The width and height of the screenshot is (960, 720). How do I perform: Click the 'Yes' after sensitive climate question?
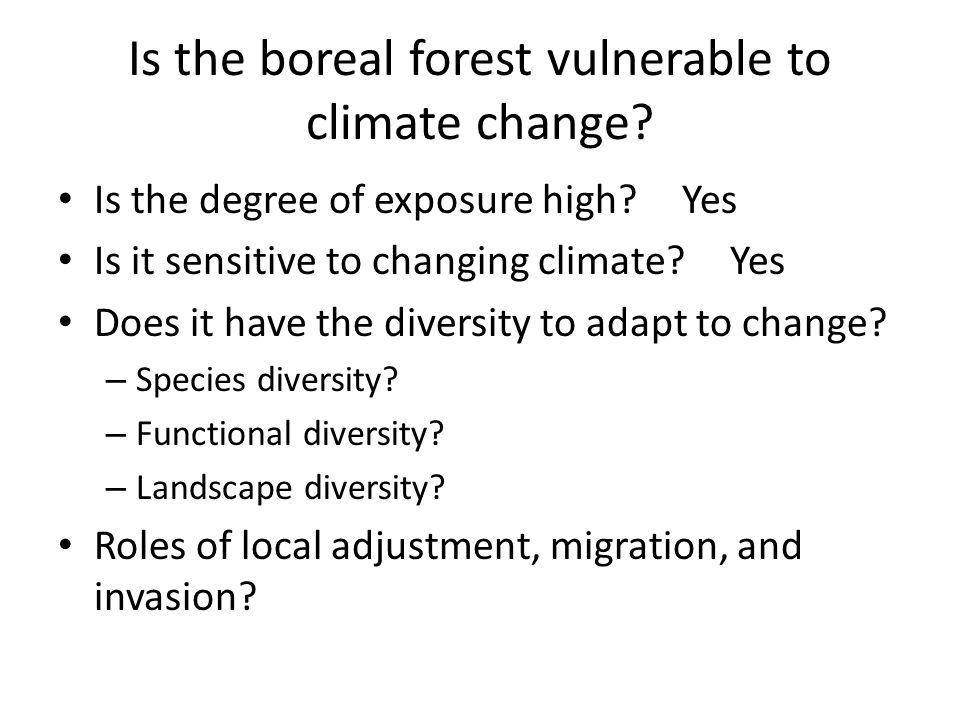[x=757, y=261]
